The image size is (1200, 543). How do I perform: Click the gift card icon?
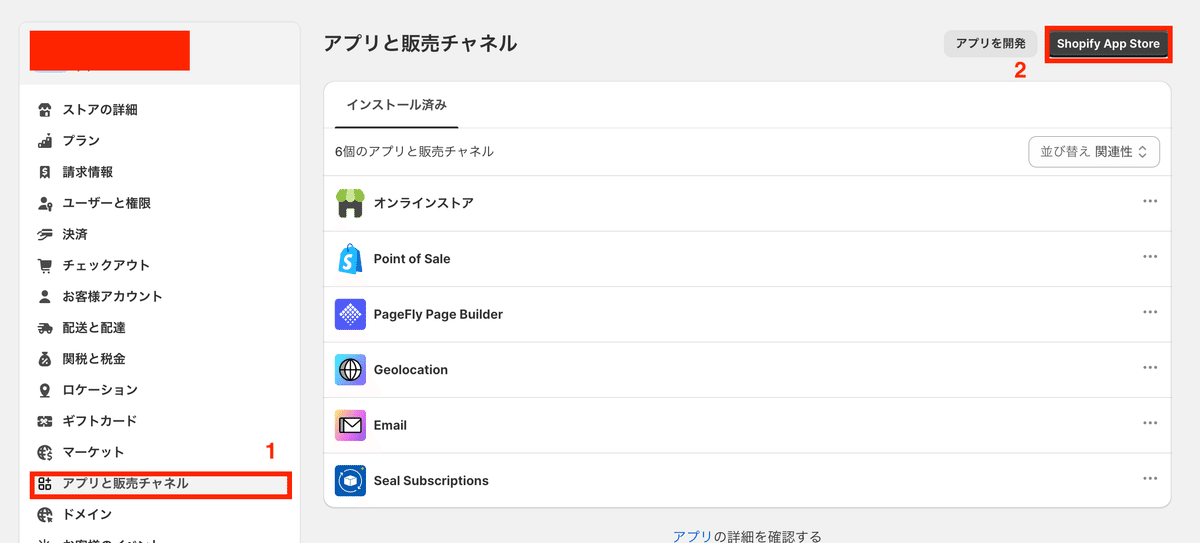[44, 421]
